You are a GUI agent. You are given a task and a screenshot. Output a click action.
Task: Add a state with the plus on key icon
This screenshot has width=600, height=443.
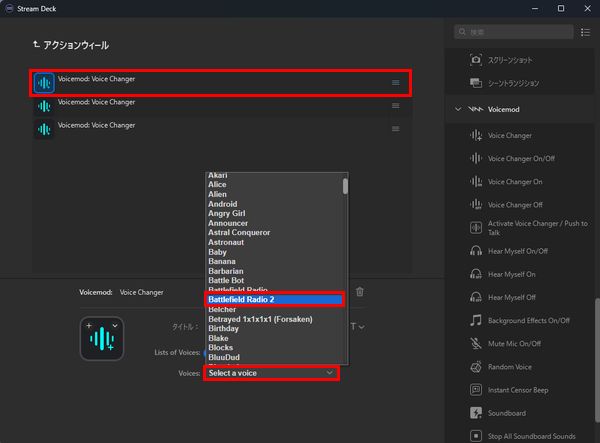[x=89, y=326]
